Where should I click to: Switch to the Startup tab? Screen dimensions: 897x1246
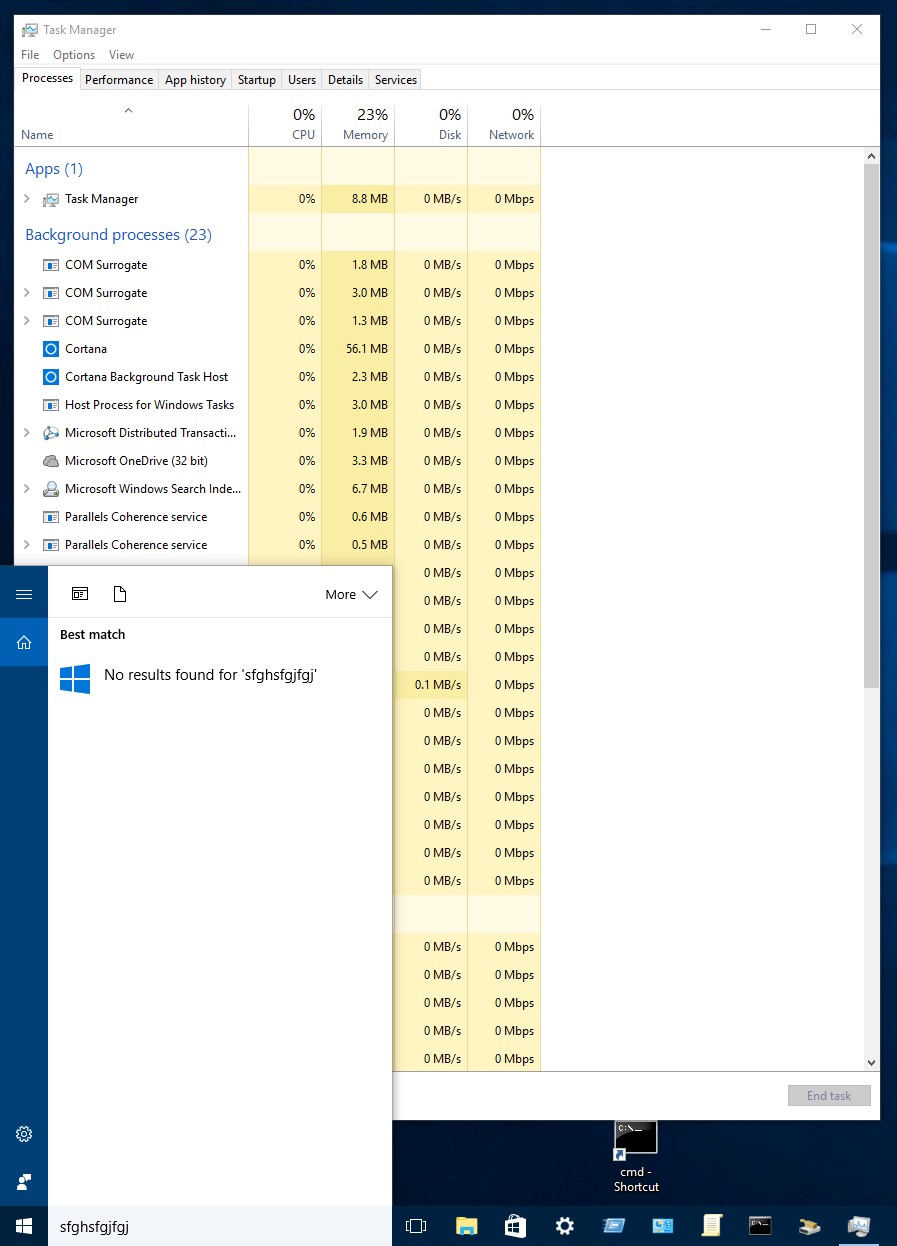[x=257, y=80]
